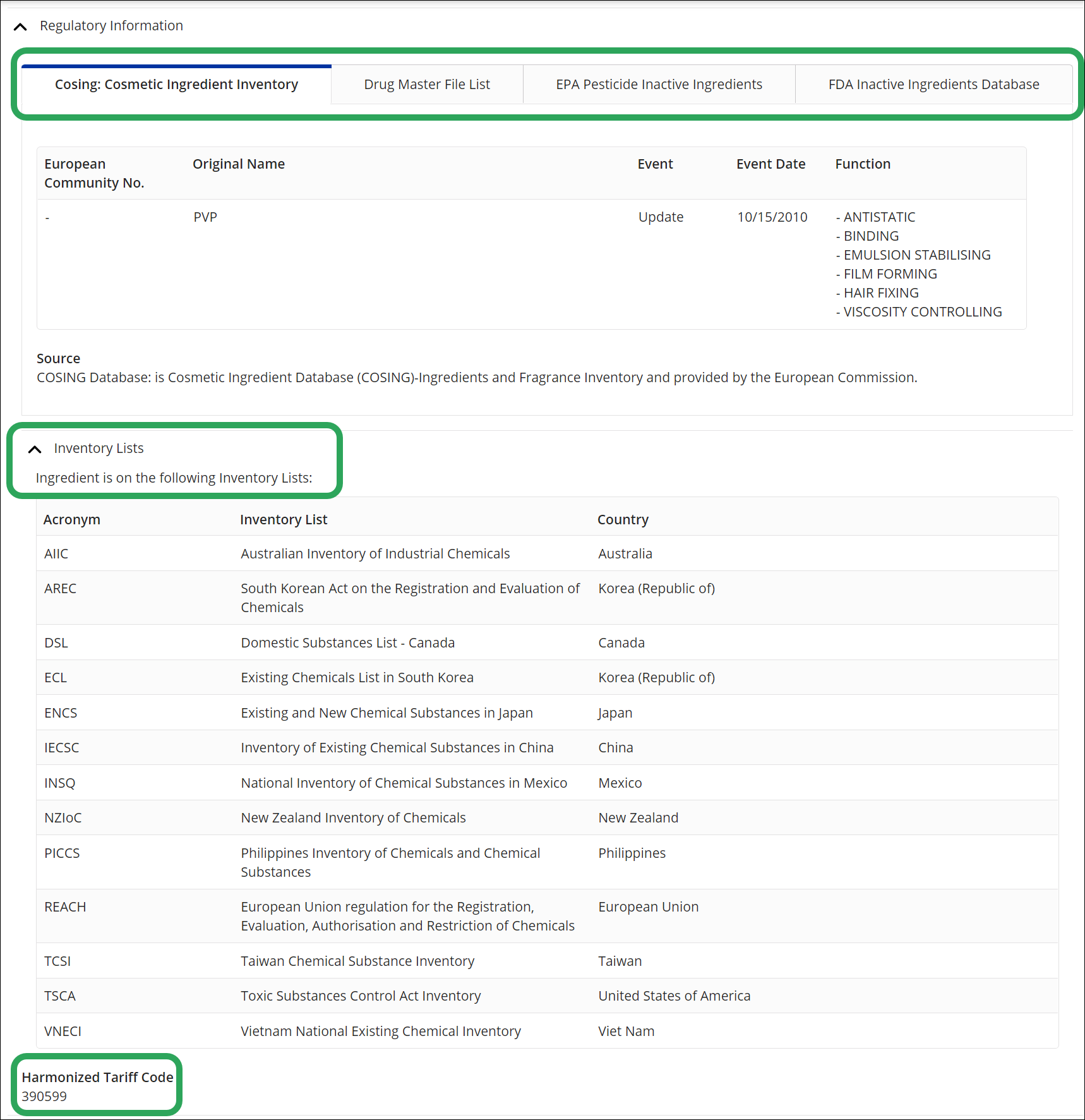Viewport: 1085px width, 1120px height.
Task: Select the DSL acronym cell
Action: (56, 642)
